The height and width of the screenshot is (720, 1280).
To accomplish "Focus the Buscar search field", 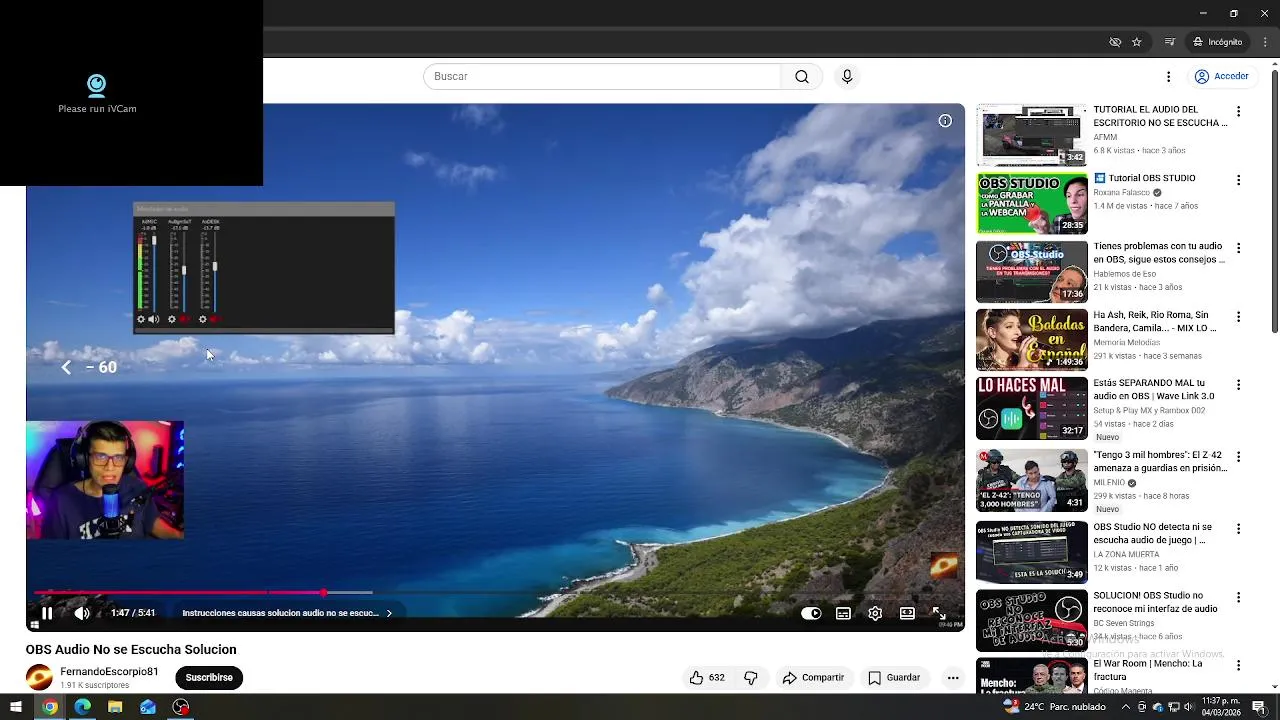I will [x=602, y=77].
